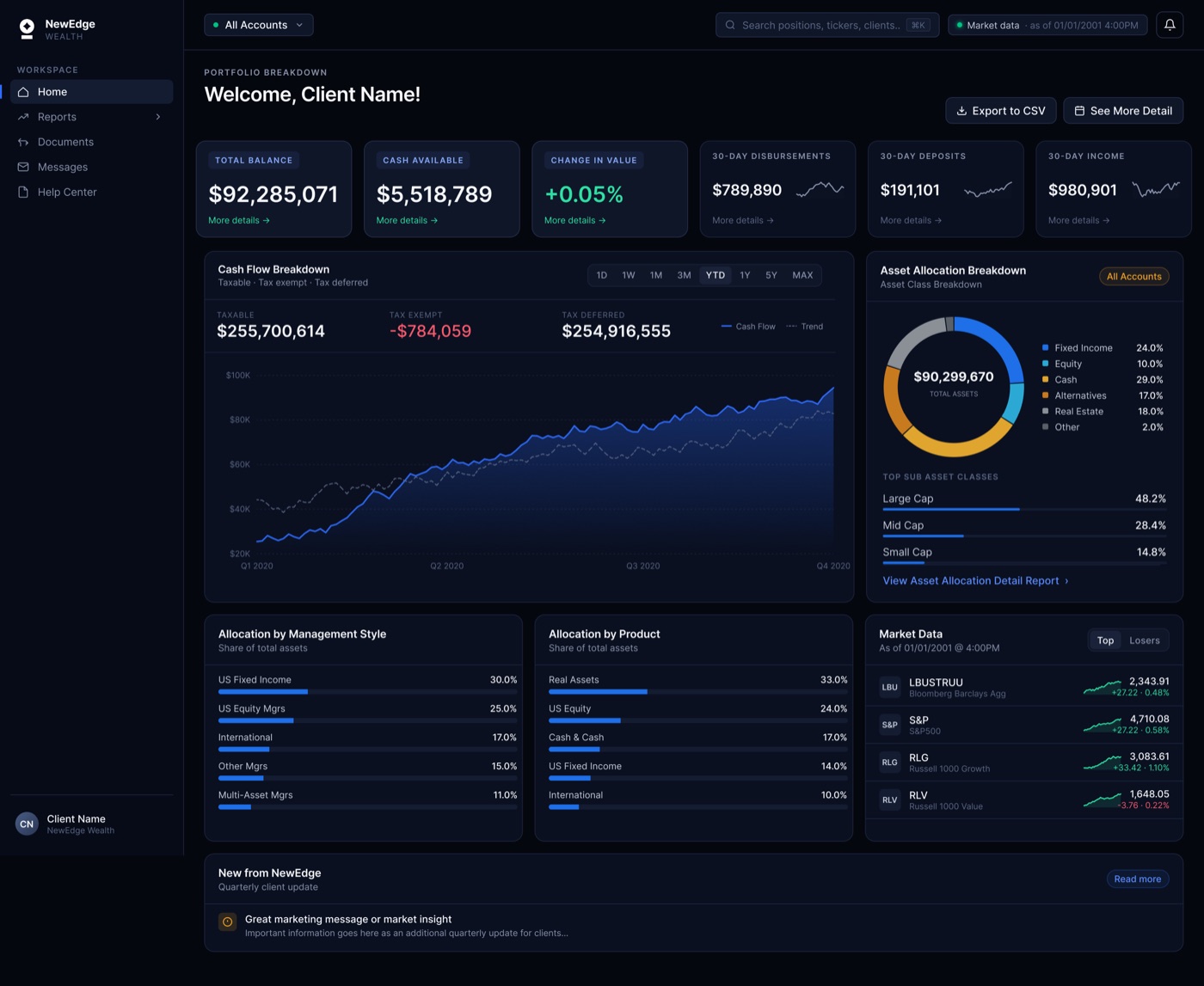Click 30-Day Deposits sparkline

(x=988, y=189)
